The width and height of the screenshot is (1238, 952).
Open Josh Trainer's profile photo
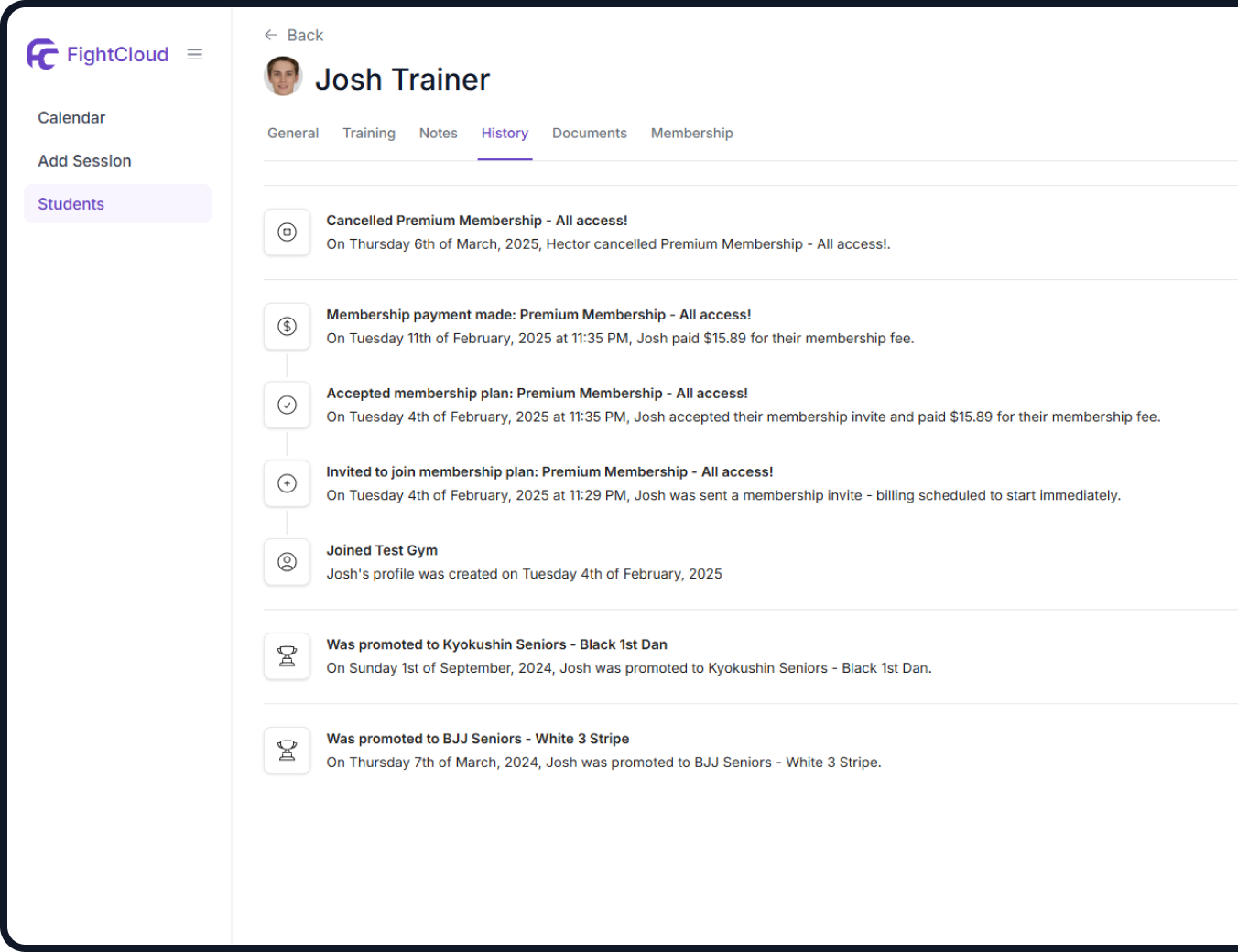coord(283,77)
